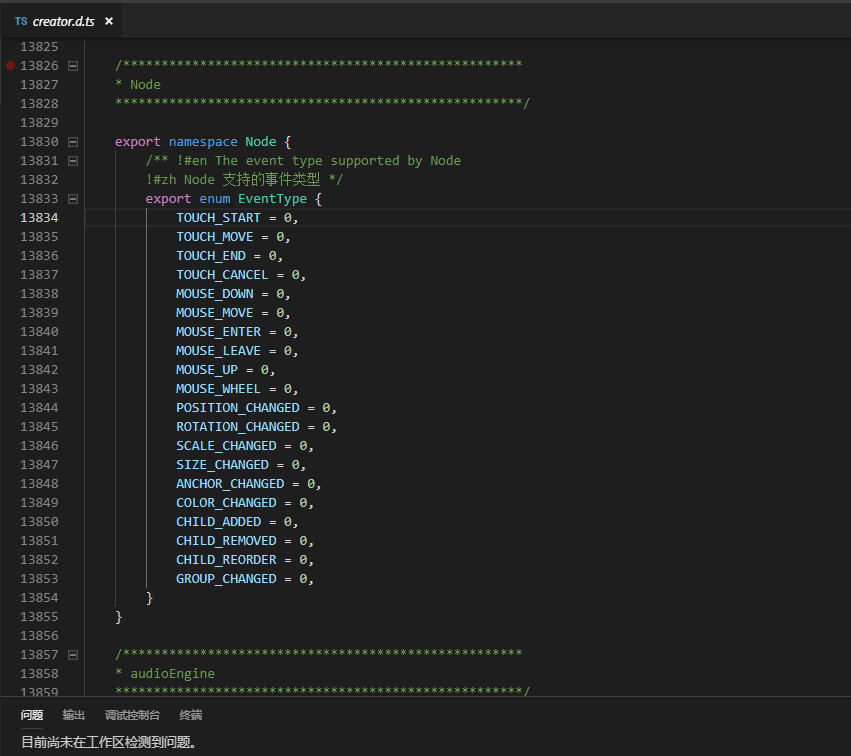Click the TS file icon in tab
The width and height of the screenshot is (851, 756).
click(21, 21)
